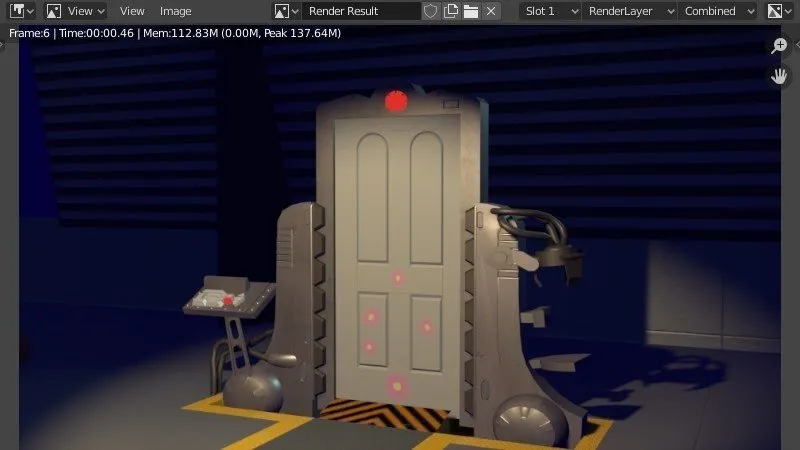
Task: Click the browse image datablock icon
Action: click(286, 11)
